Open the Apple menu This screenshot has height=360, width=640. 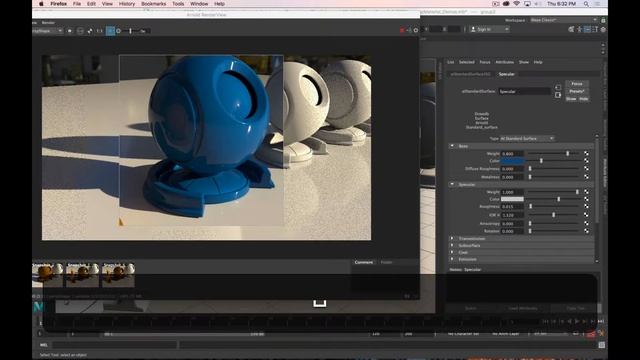click(x=41, y=4)
